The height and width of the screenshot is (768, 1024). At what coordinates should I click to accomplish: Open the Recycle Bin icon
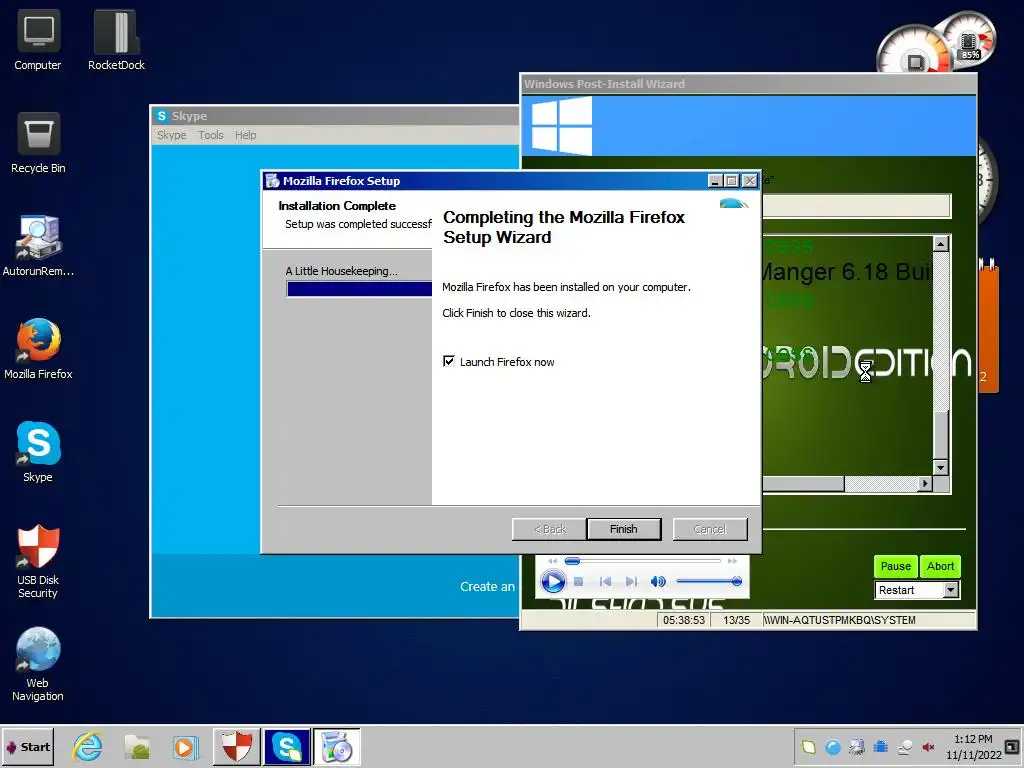(38, 144)
